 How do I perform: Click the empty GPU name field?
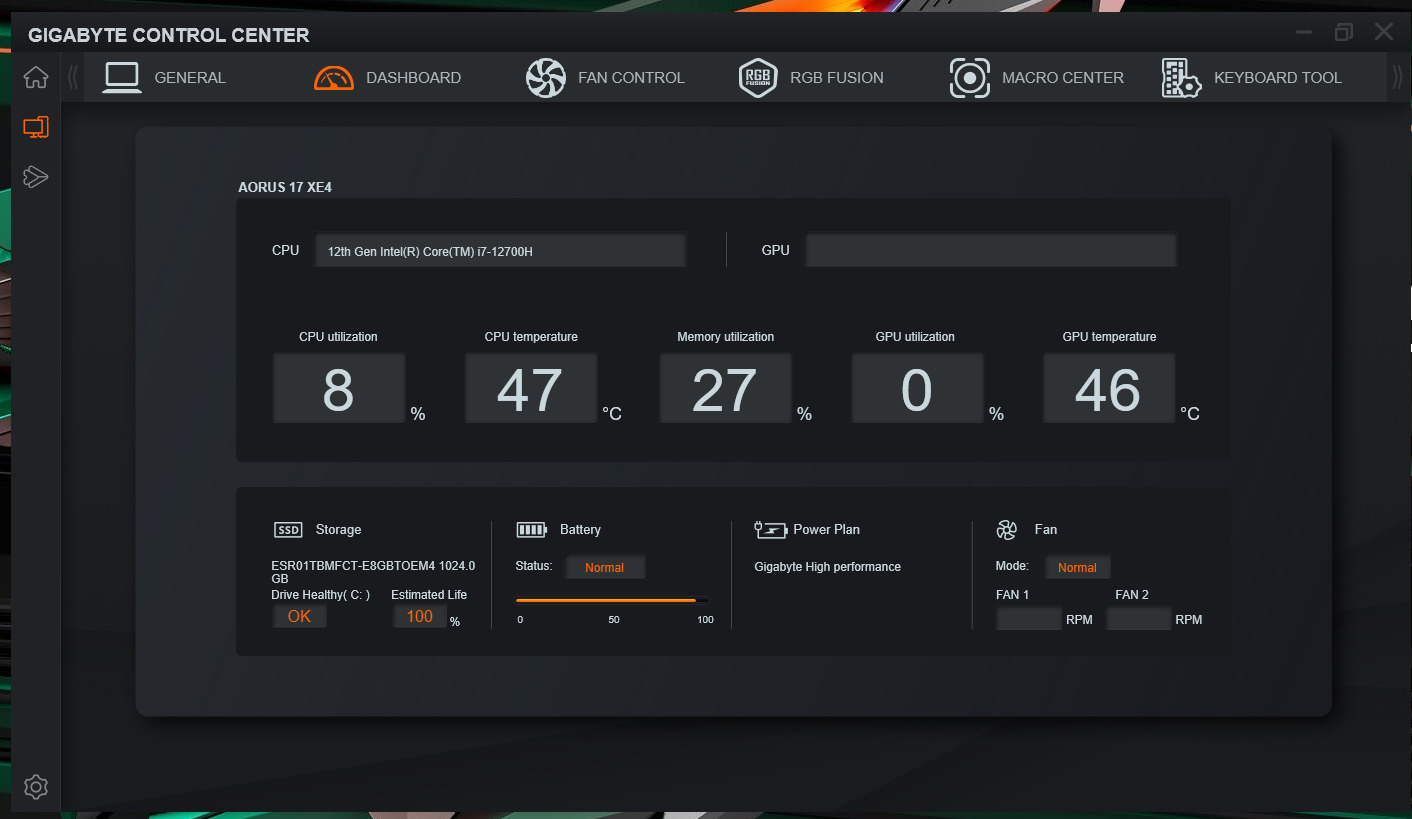[x=991, y=251]
